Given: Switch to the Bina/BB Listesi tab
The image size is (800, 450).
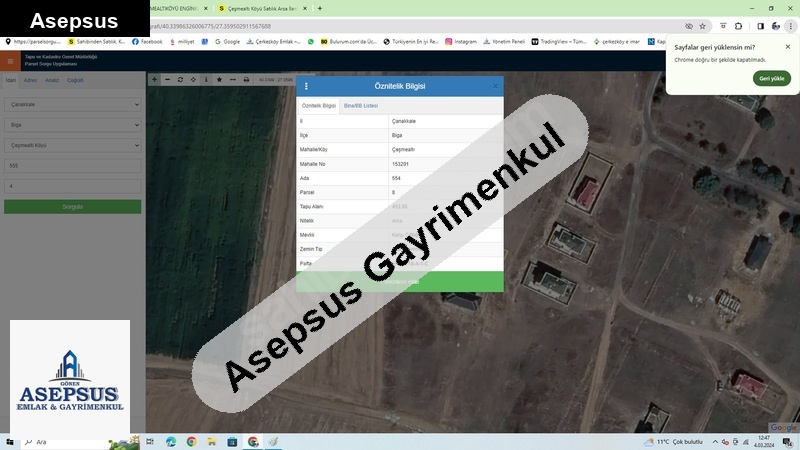Looking at the screenshot, I should coord(361,105).
